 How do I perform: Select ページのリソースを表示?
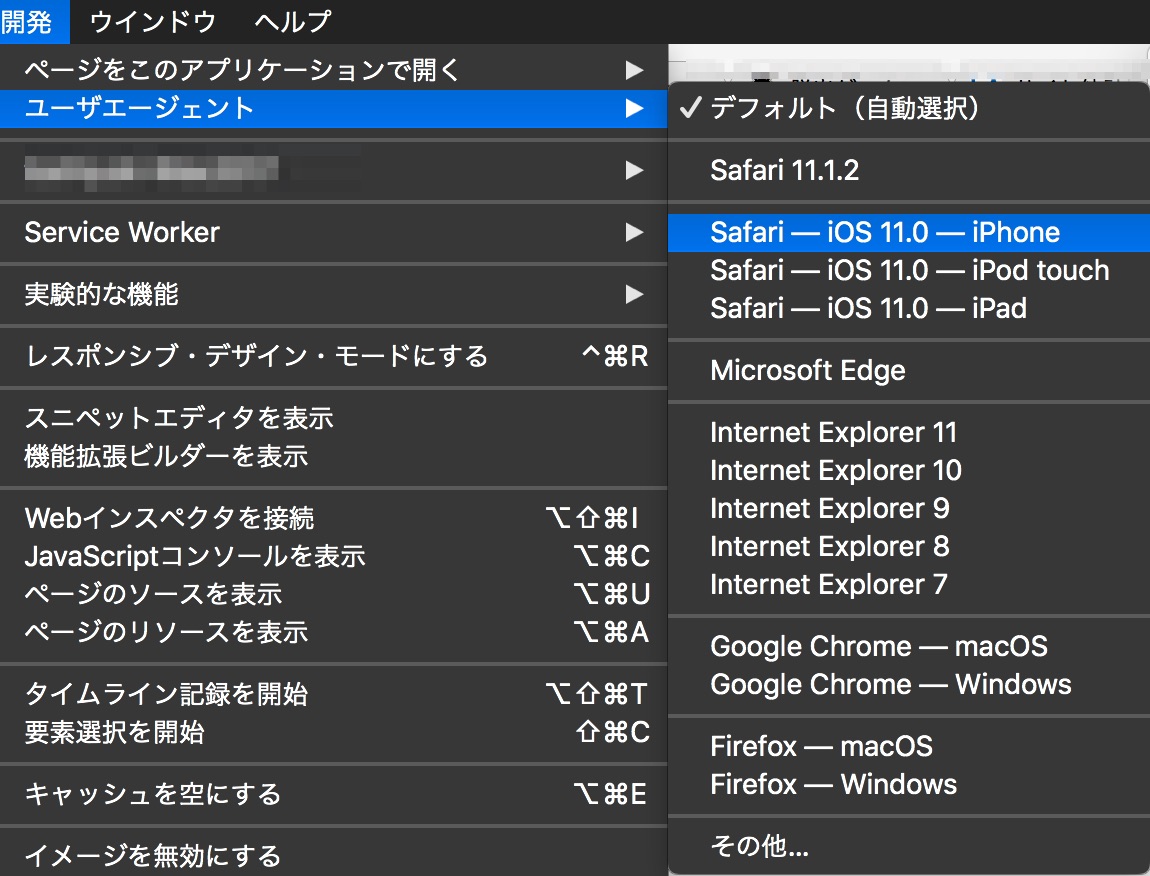[x=334, y=632]
